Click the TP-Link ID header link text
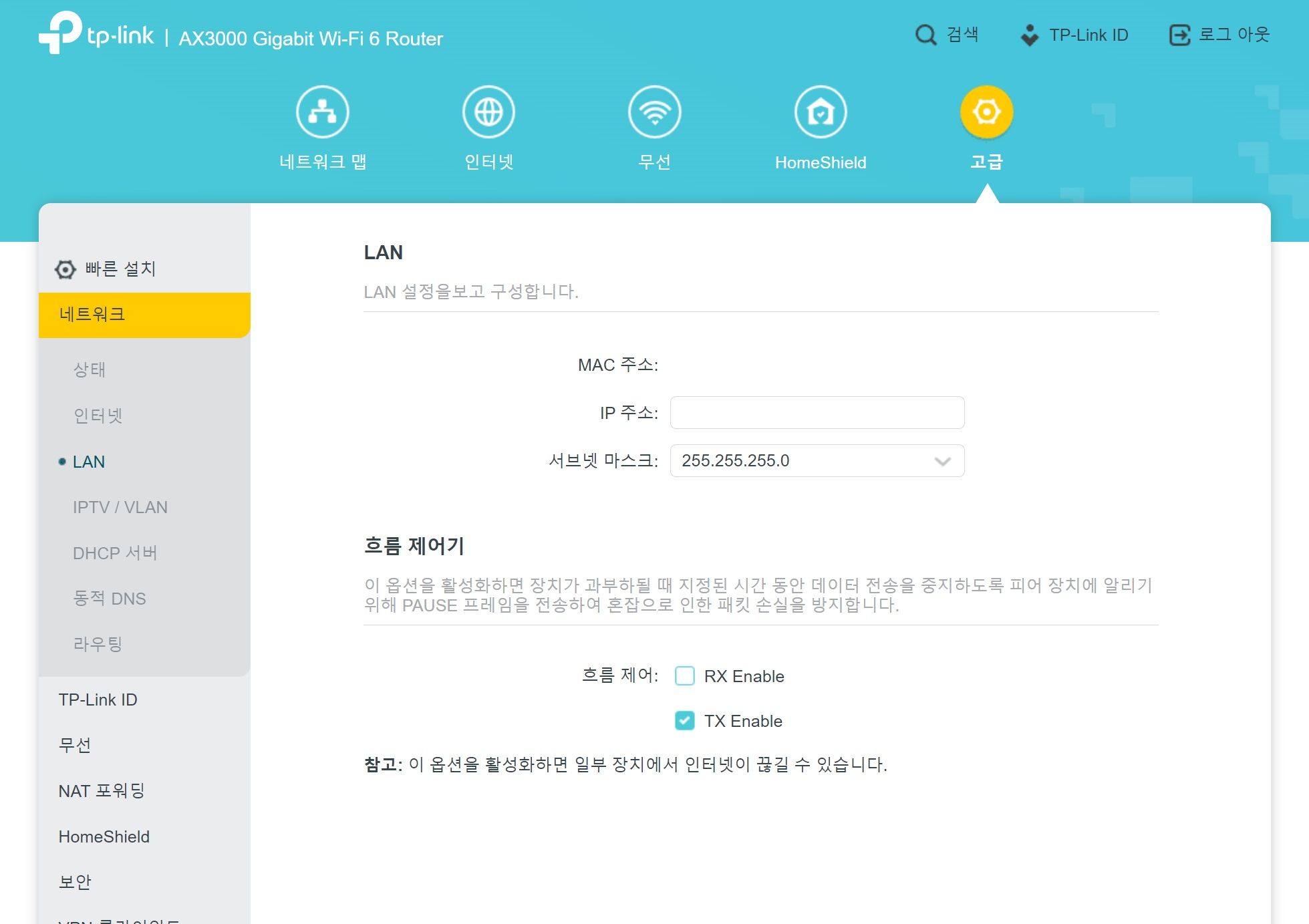Image resolution: width=1309 pixels, height=924 pixels. pos(1088,35)
